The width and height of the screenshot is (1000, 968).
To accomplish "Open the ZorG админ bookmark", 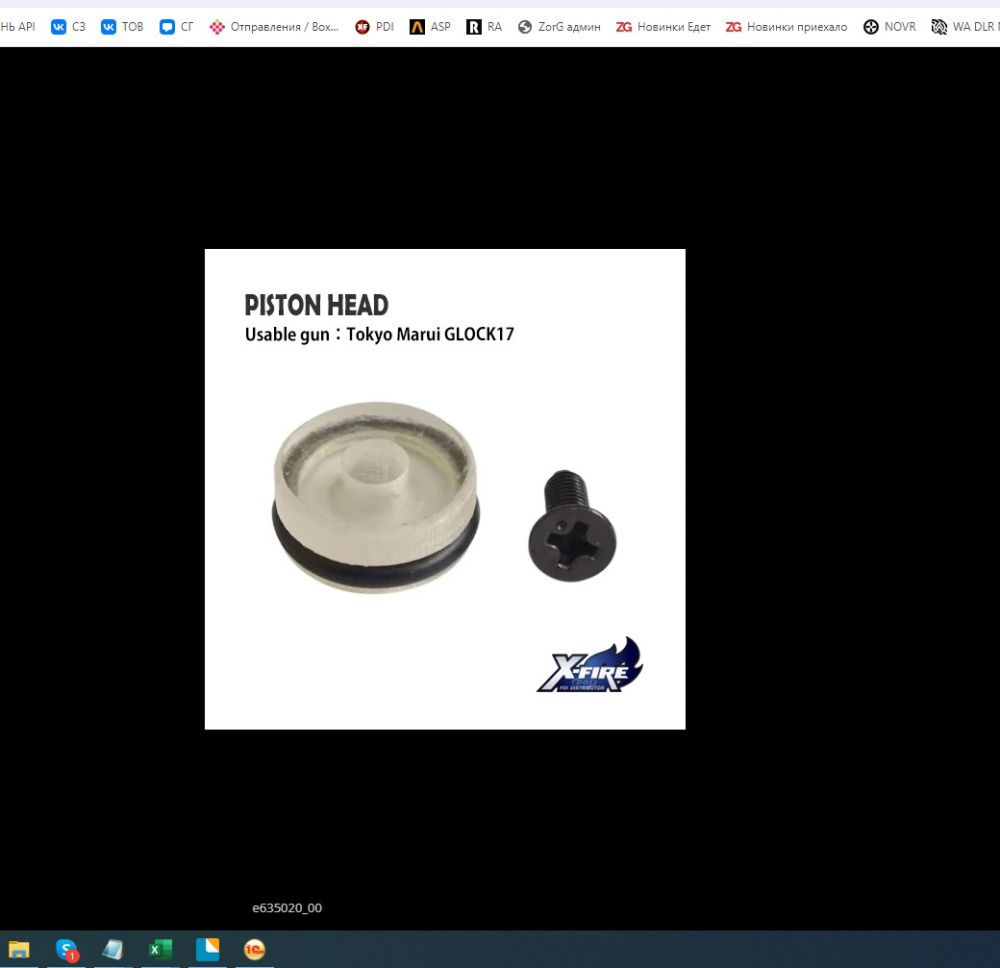I will 559,27.
